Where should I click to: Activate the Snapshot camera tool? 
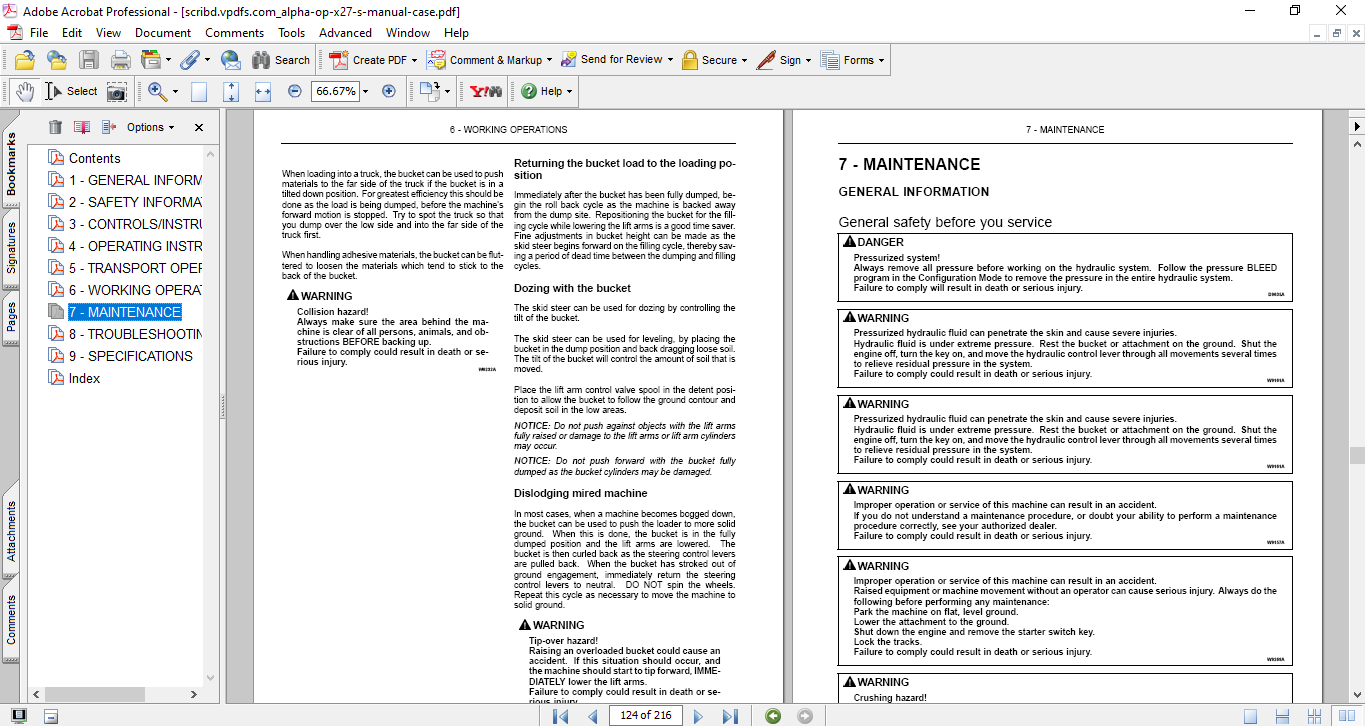[x=117, y=91]
